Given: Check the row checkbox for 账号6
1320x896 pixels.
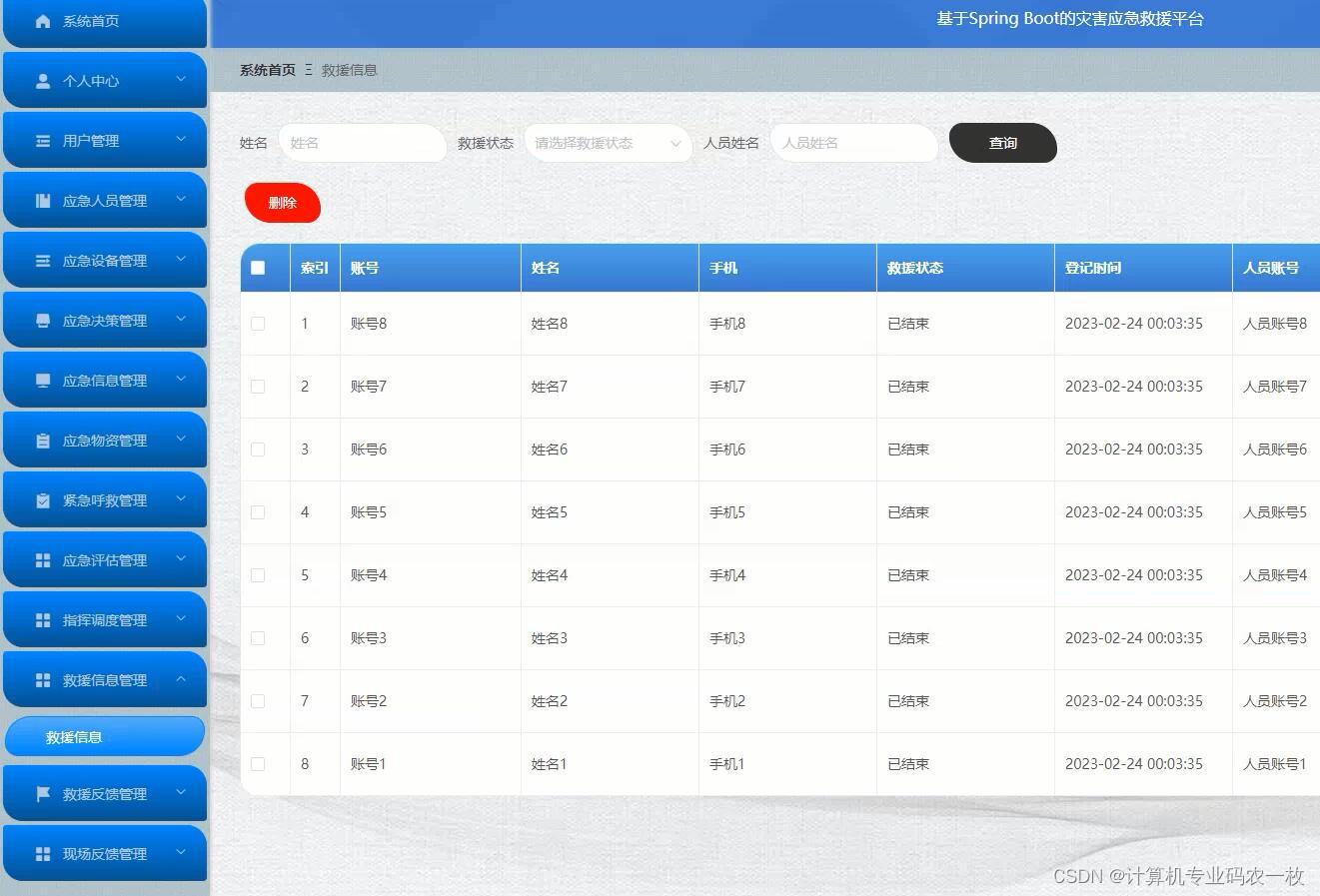Looking at the screenshot, I should click(x=258, y=449).
